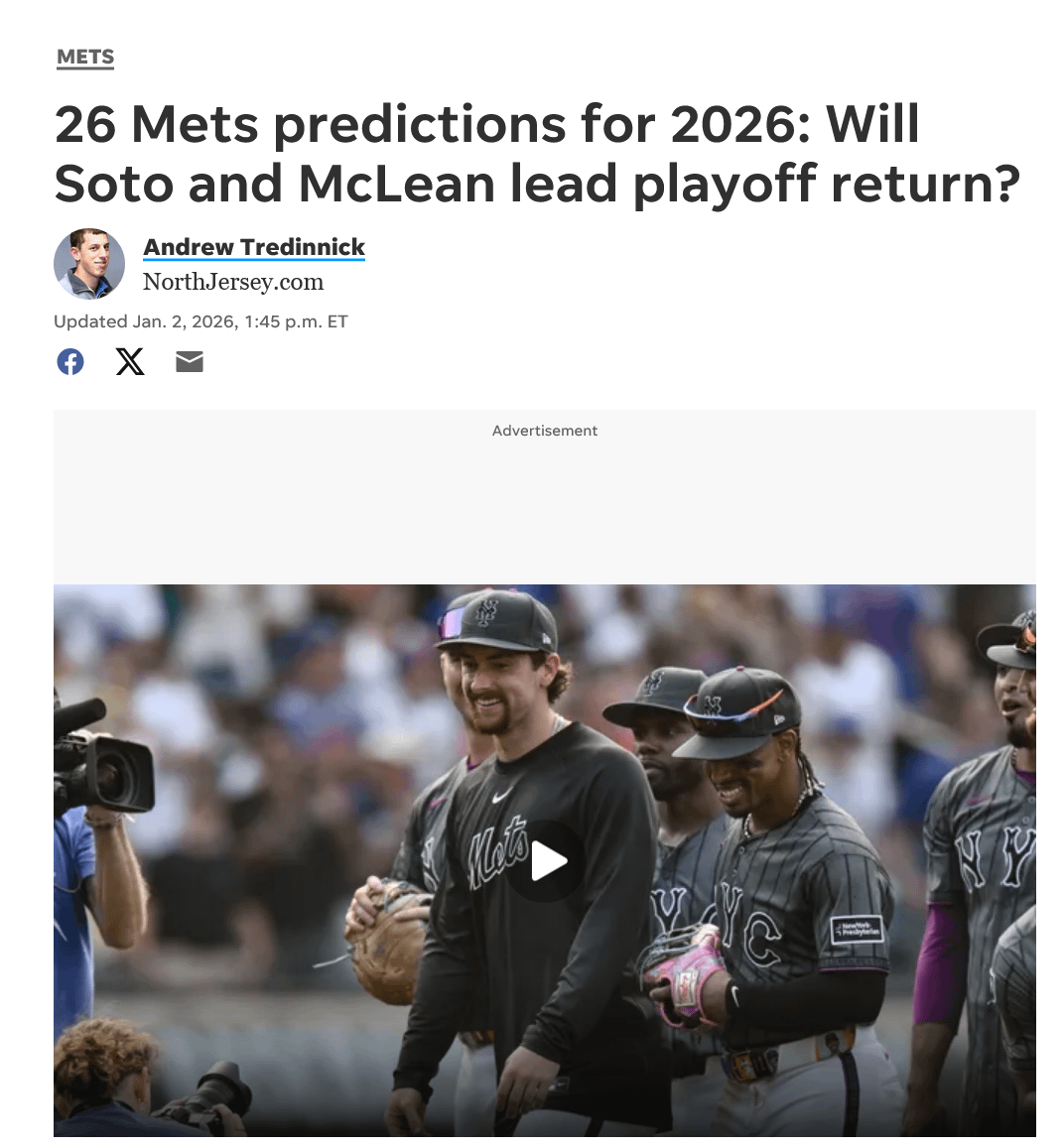The width and height of the screenshot is (1064, 1148).
Task: Play the Mets video
Action: click(546, 861)
